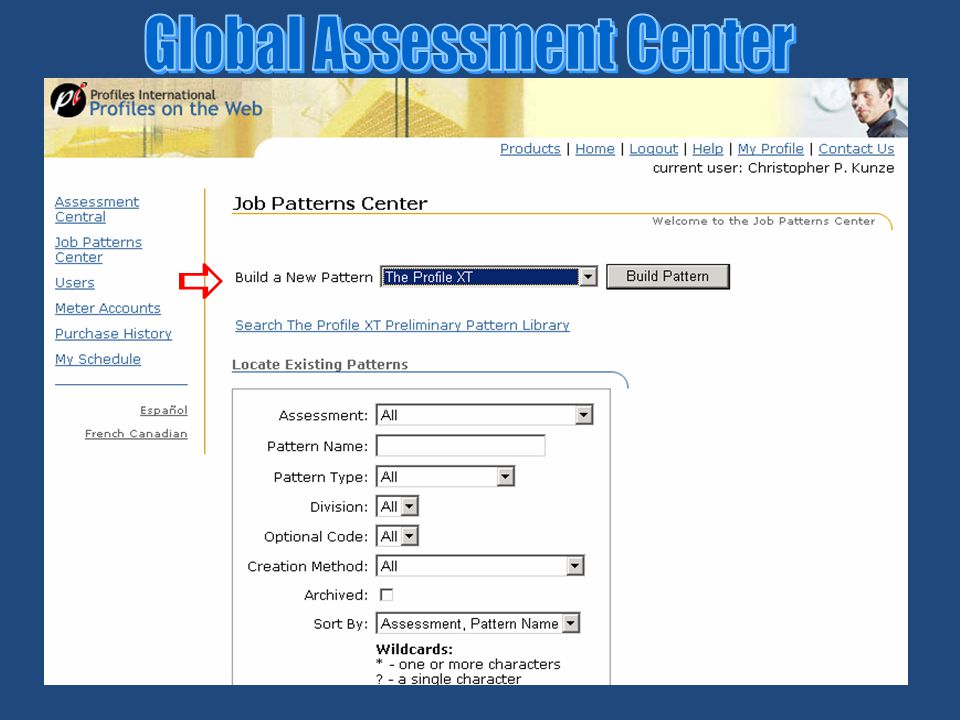
Task: Click the man's photo in banner
Action: click(877, 107)
